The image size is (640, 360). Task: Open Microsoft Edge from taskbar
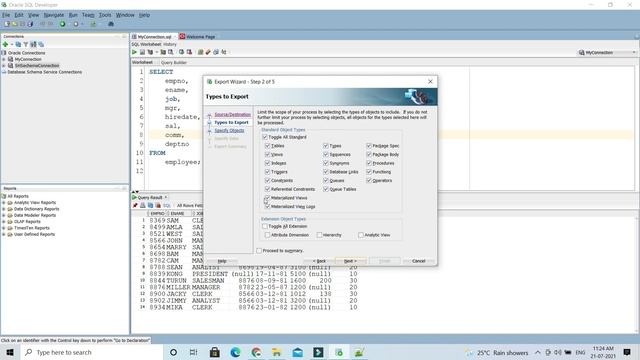coord(235,352)
